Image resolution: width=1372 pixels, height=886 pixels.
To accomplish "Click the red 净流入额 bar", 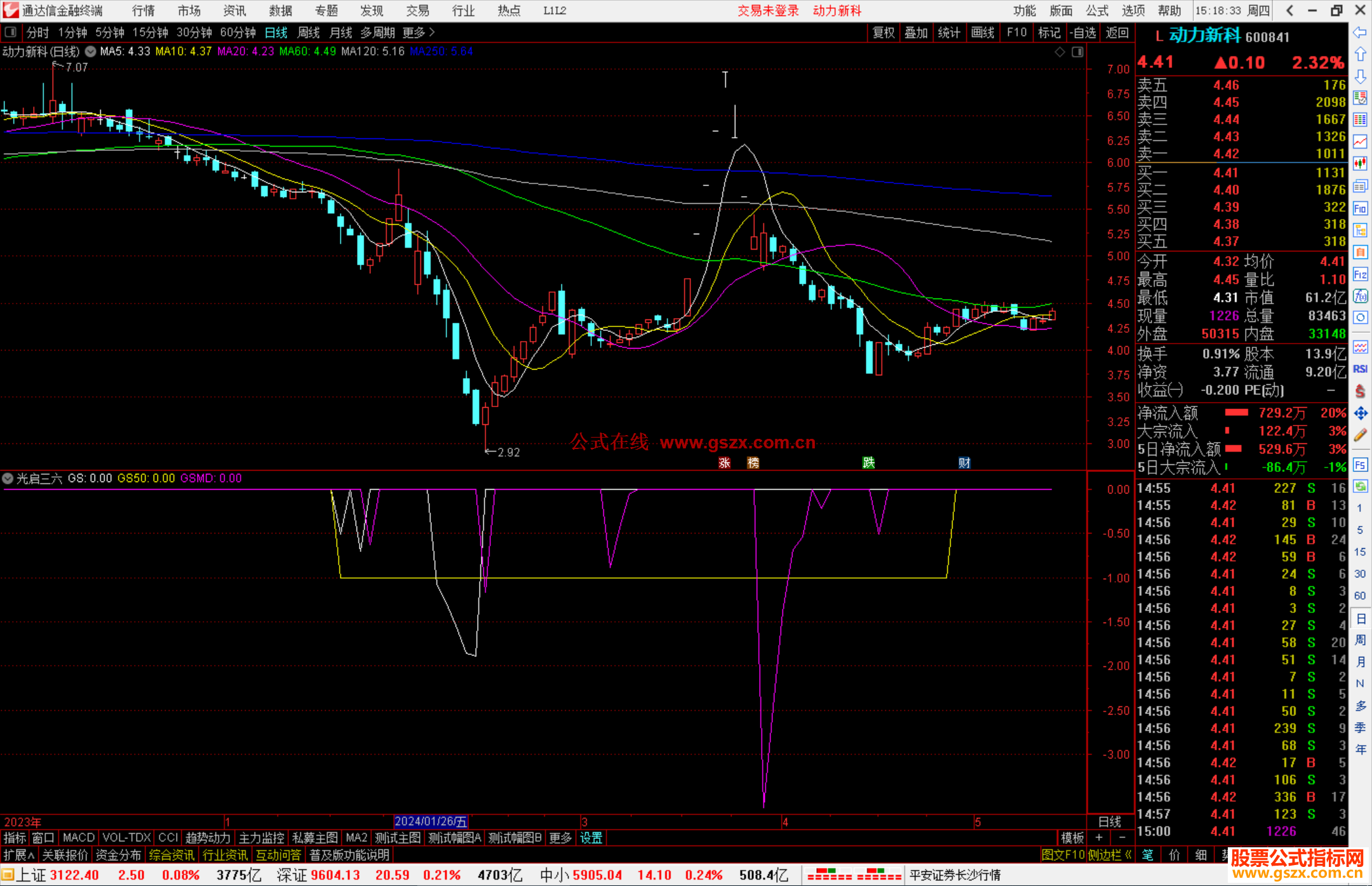I will click(x=1236, y=413).
